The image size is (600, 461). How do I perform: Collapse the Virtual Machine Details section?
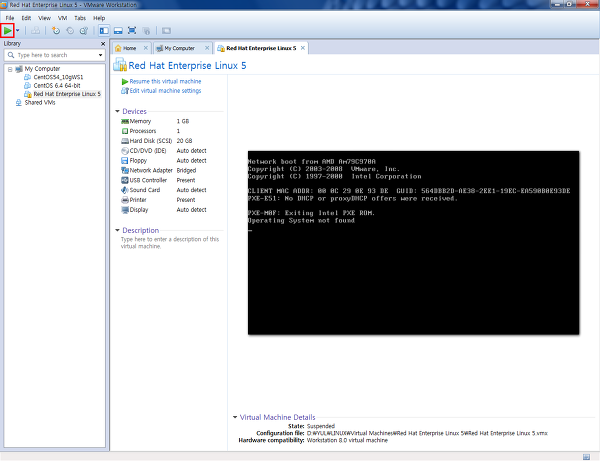coord(235,417)
